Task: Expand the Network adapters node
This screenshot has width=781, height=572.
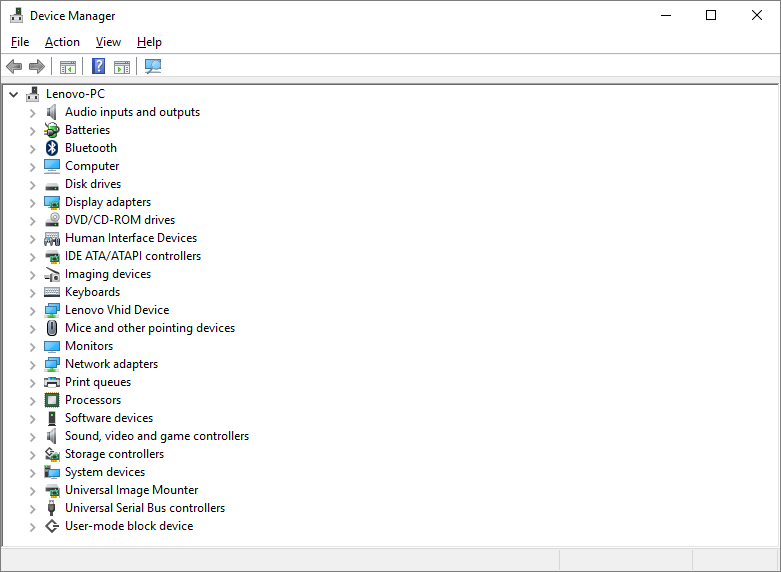Action: click(x=32, y=365)
